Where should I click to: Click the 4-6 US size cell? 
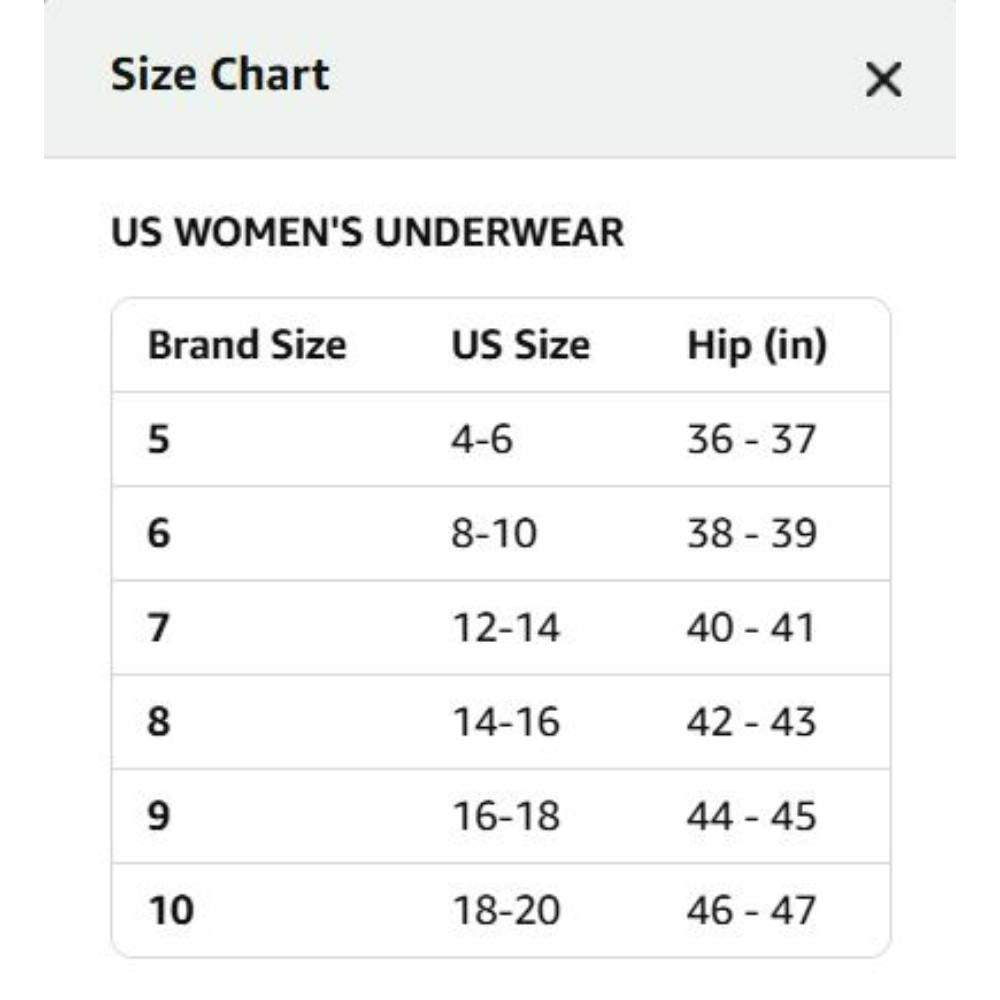(482, 439)
